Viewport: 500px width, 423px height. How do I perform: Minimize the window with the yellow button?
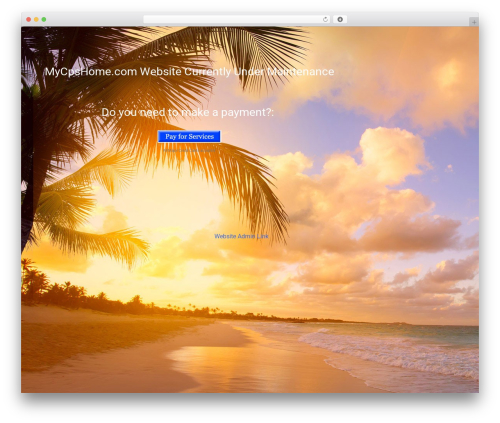click(x=36, y=20)
